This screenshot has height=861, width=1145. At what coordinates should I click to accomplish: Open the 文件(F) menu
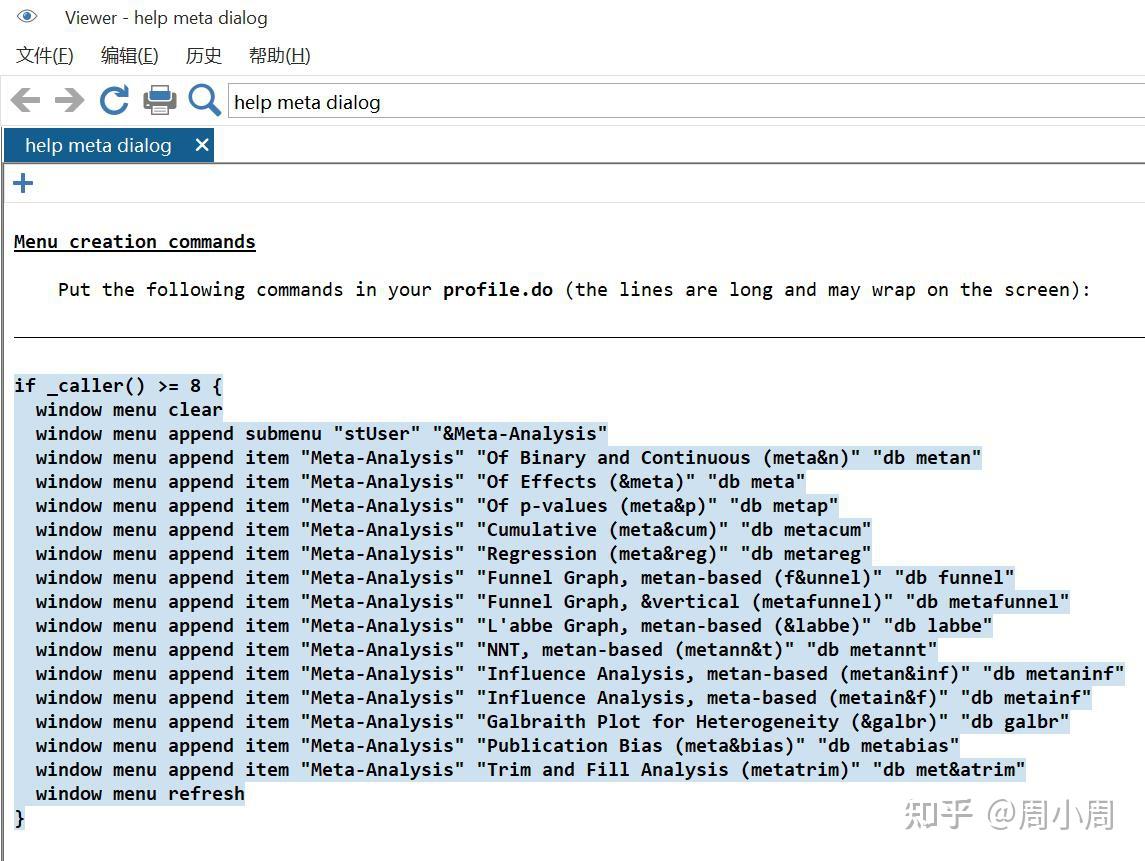point(45,56)
